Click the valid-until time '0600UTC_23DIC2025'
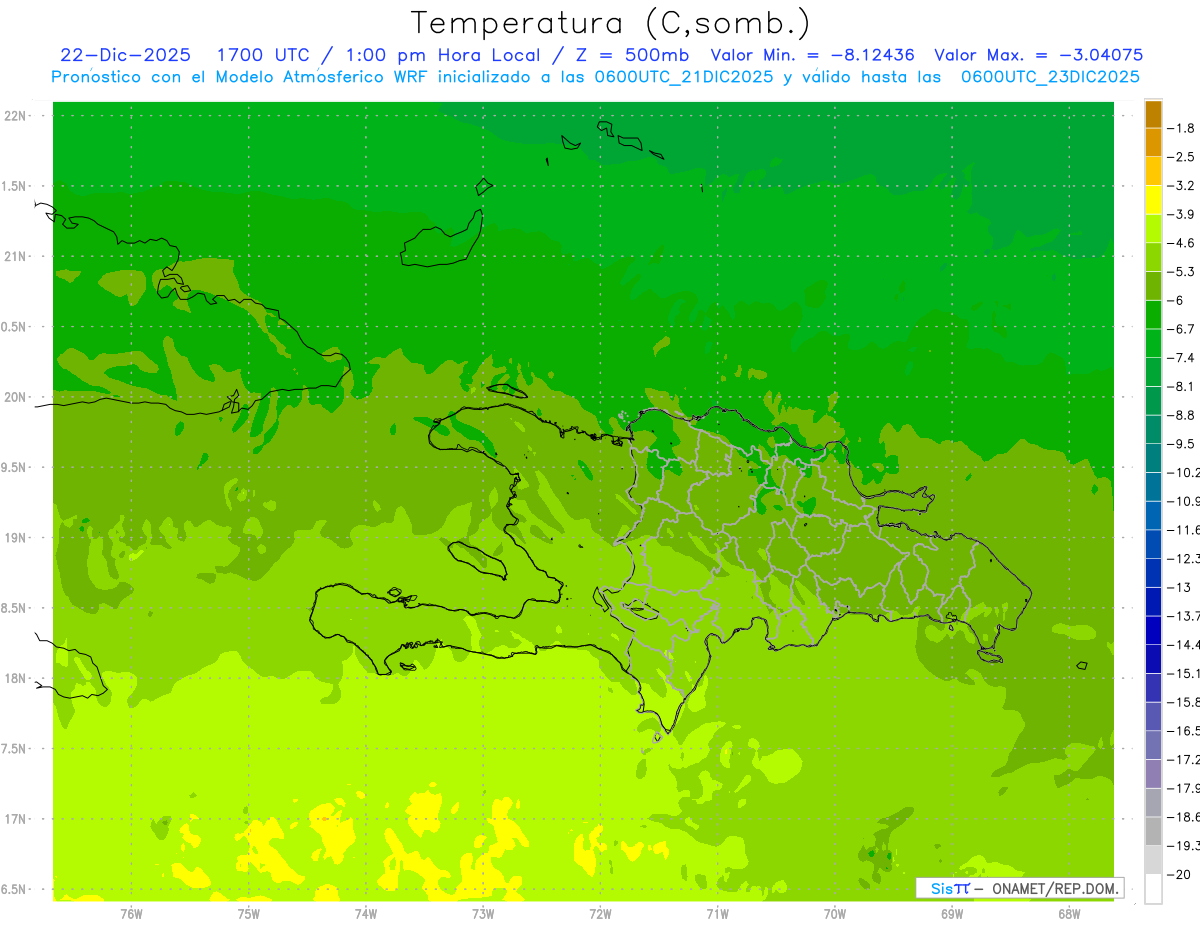Viewport: 1200px width, 927px height. [x=1050, y=77]
